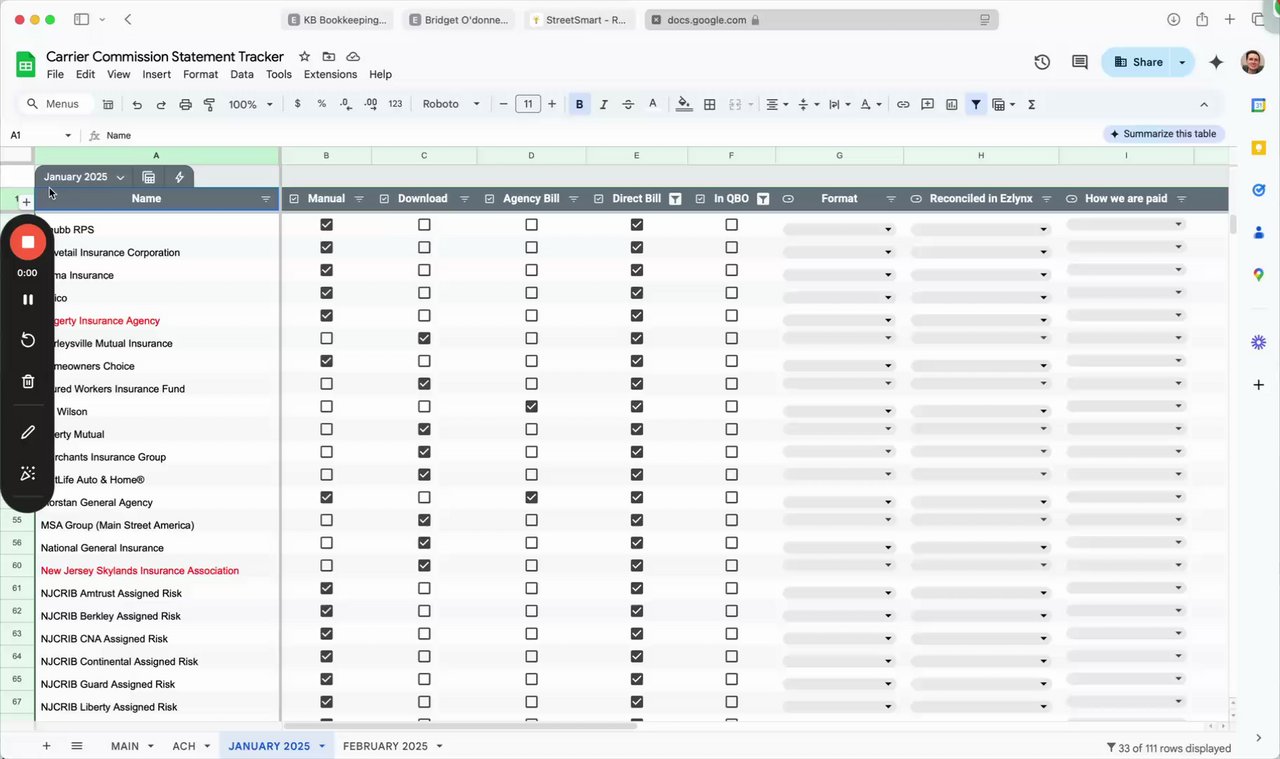The height and width of the screenshot is (759, 1280).
Task: Toggle In QBO checkbox for Homeowners Choice row
Action: coord(731,361)
